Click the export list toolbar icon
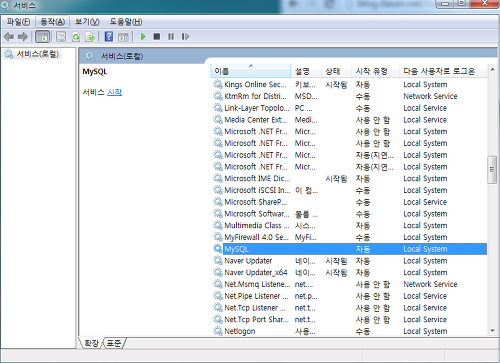This screenshot has height=363, width=500. pyautogui.click(x=90, y=37)
